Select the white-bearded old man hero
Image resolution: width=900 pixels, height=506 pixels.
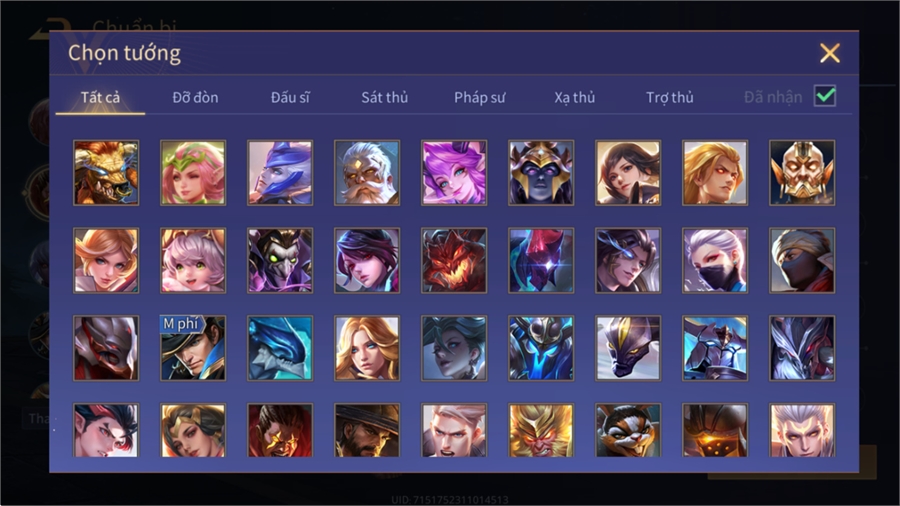coord(367,173)
